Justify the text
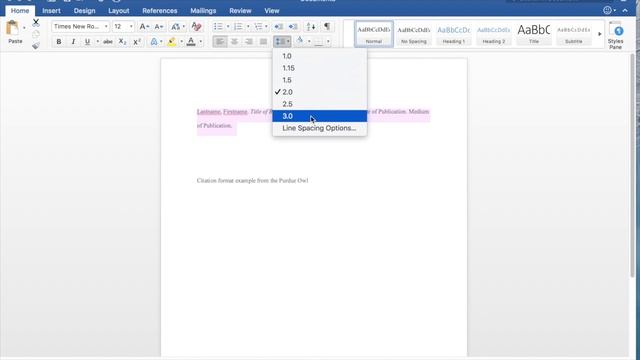 pos(263,42)
